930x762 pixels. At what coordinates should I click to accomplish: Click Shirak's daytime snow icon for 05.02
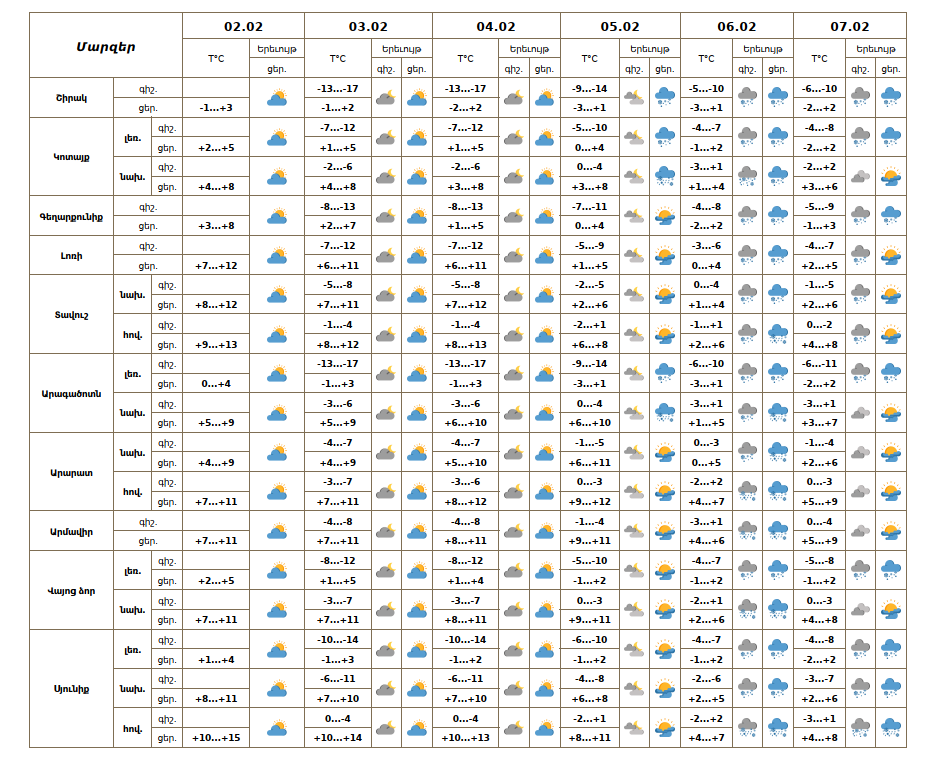point(664,98)
